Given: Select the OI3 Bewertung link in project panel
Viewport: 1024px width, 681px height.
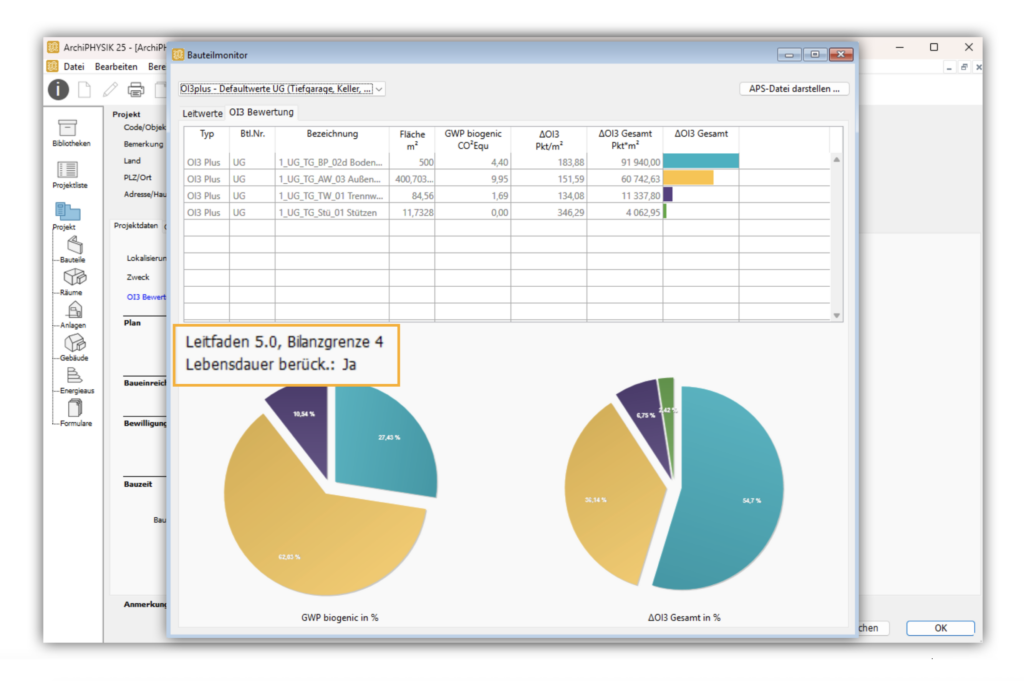Looking at the screenshot, I should pyautogui.click(x=146, y=297).
